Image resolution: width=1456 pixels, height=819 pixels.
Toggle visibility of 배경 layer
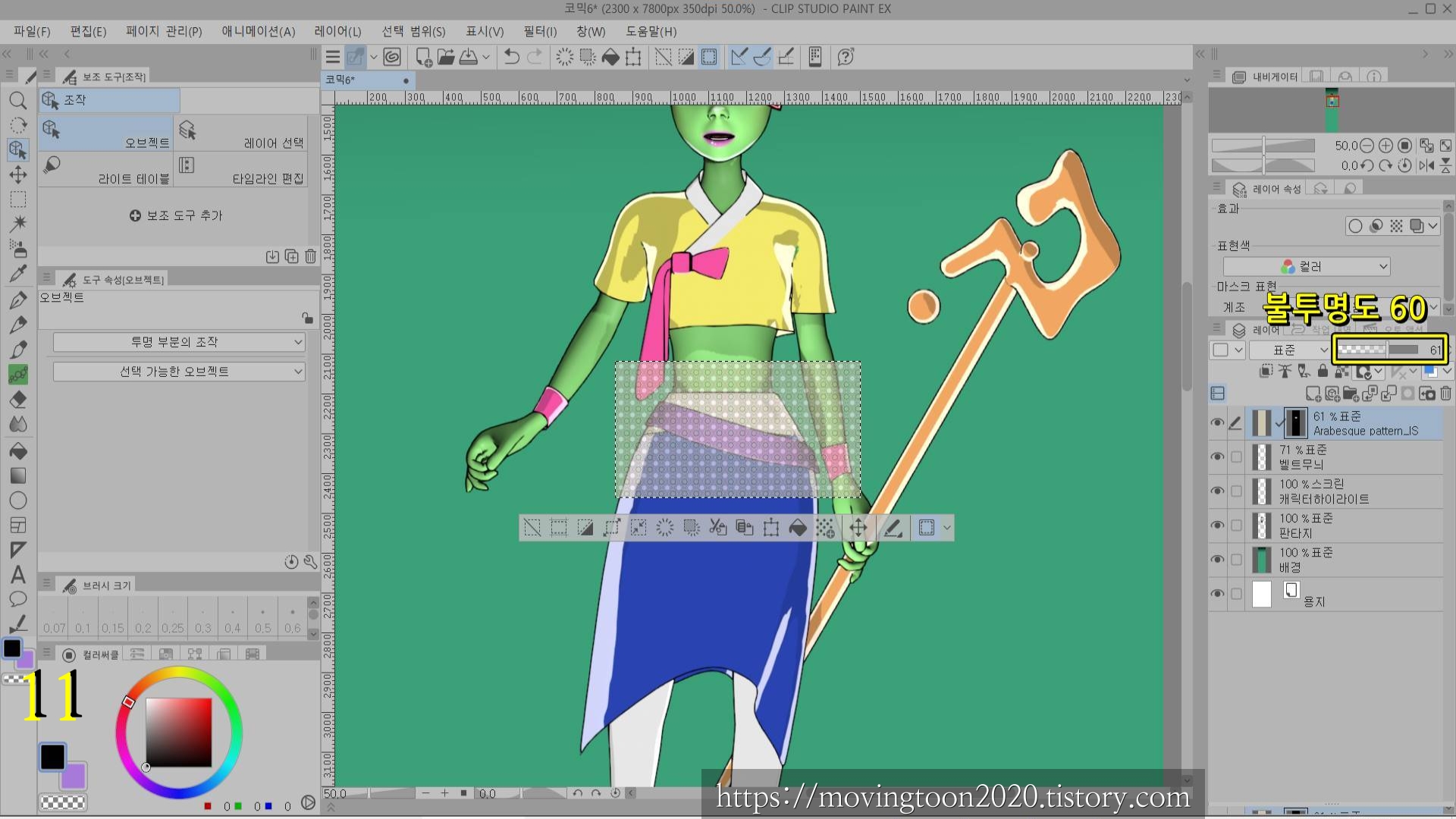[x=1217, y=560]
